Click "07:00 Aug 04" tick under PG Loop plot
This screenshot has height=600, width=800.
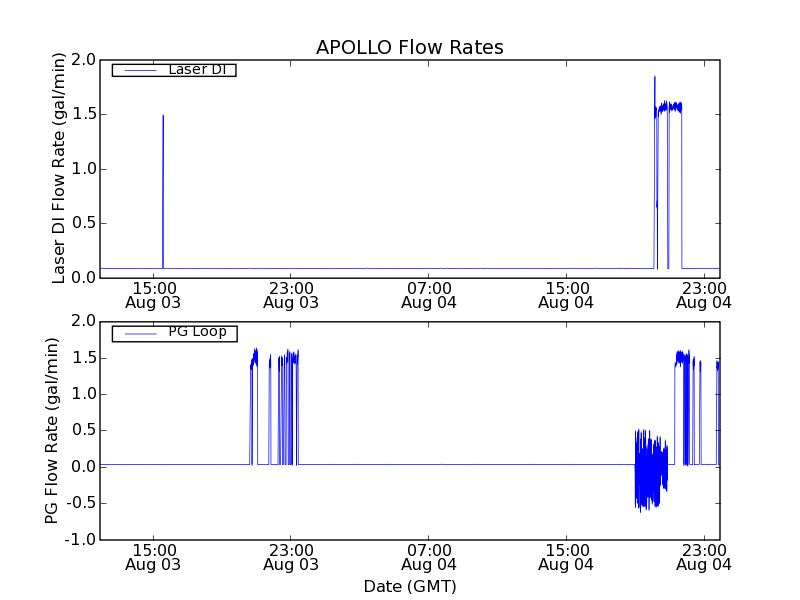click(x=429, y=558)
